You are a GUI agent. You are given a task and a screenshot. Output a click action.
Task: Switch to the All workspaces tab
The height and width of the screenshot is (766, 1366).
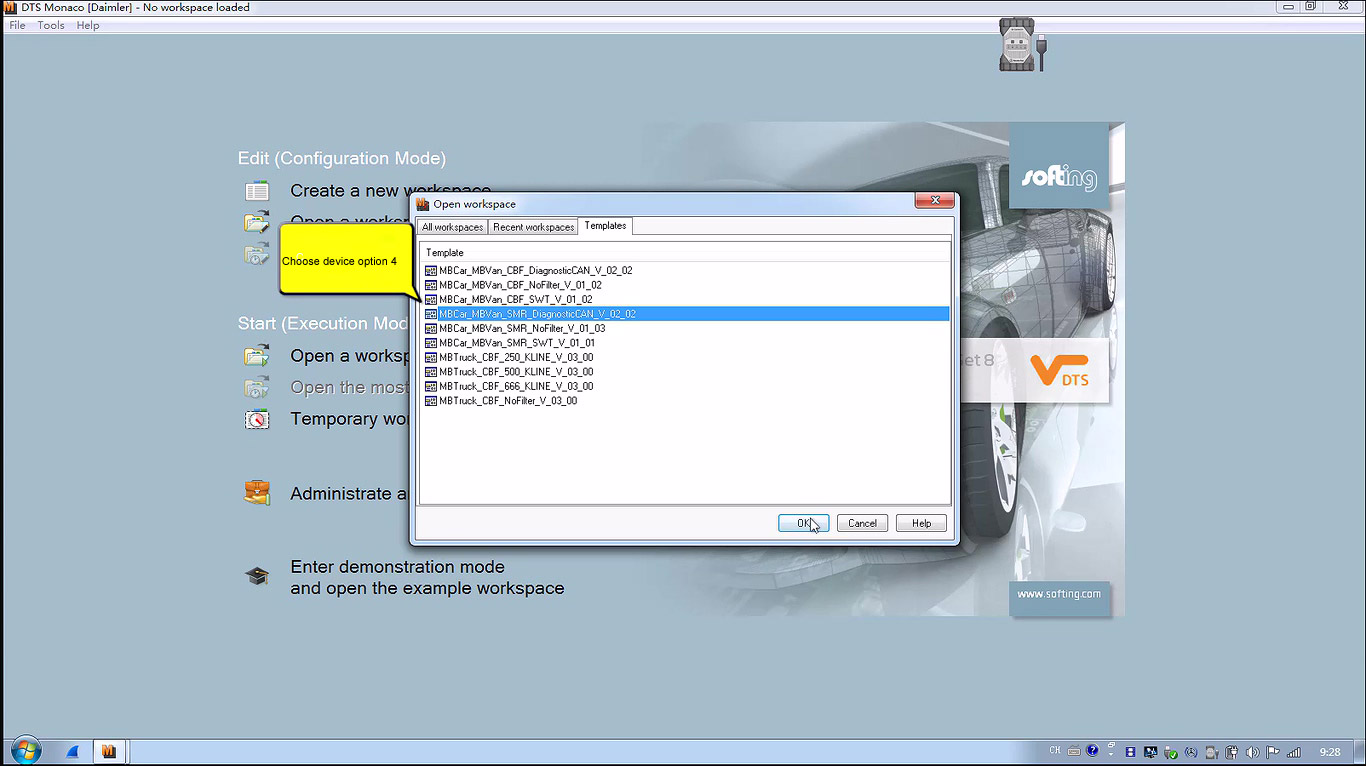pyautogui.click(x=452, y=227)
